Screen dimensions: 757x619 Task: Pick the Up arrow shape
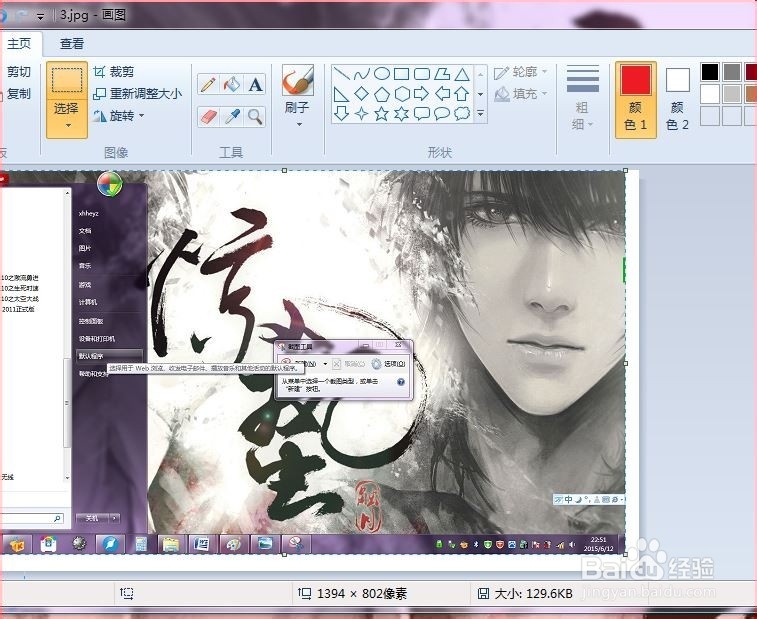[x=462, y=94]
